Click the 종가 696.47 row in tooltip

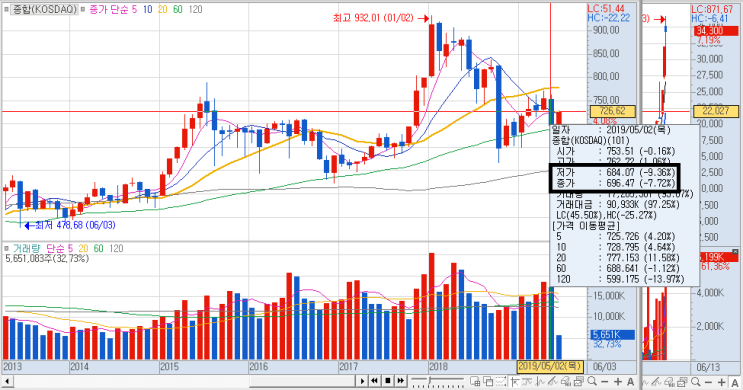click(x=615, y=183)
